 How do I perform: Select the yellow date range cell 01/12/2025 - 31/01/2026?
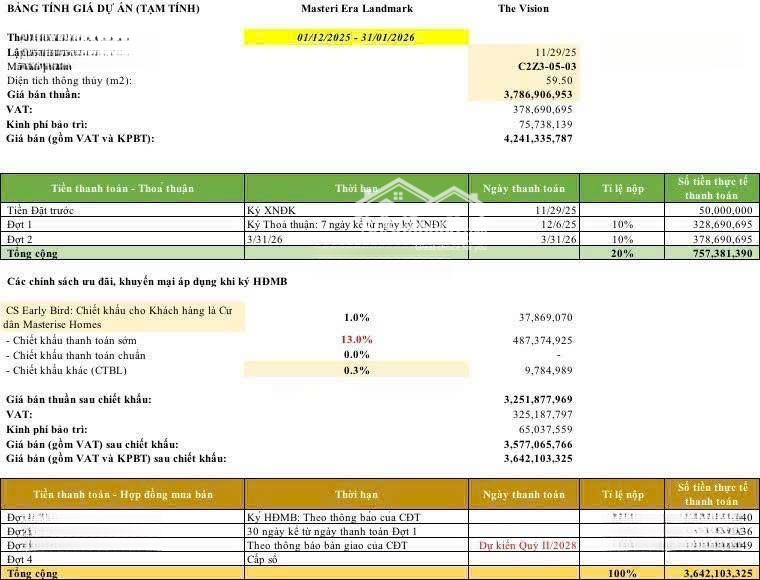(356, 37)
